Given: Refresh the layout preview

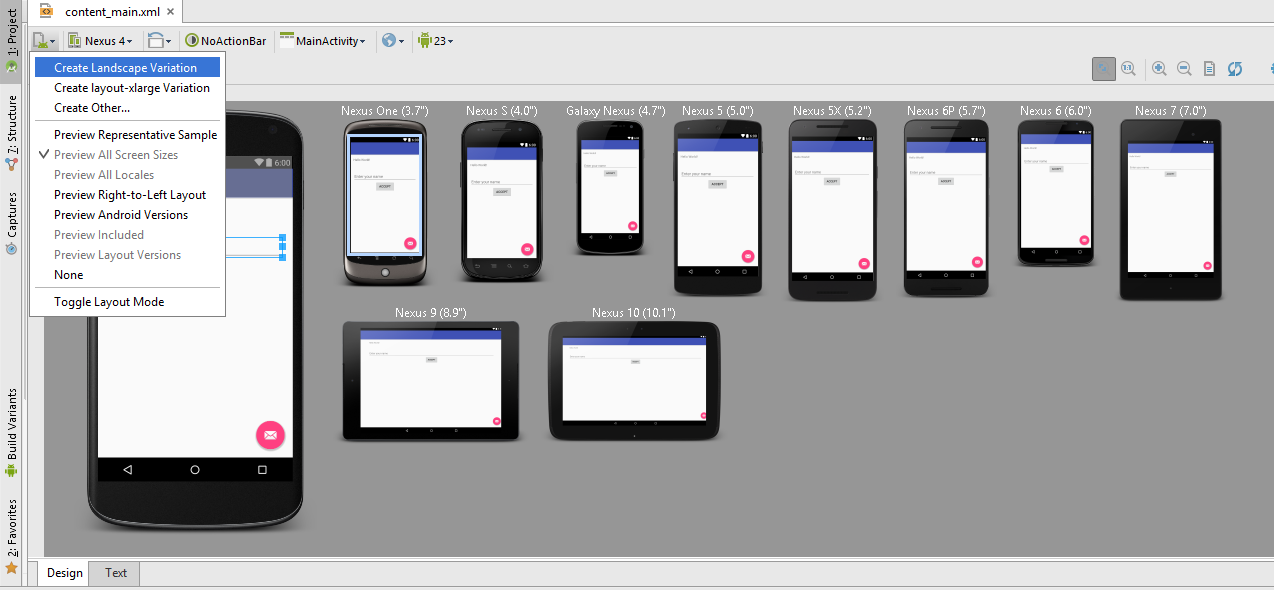Looking at the screenshot, I should point(1235,68).
